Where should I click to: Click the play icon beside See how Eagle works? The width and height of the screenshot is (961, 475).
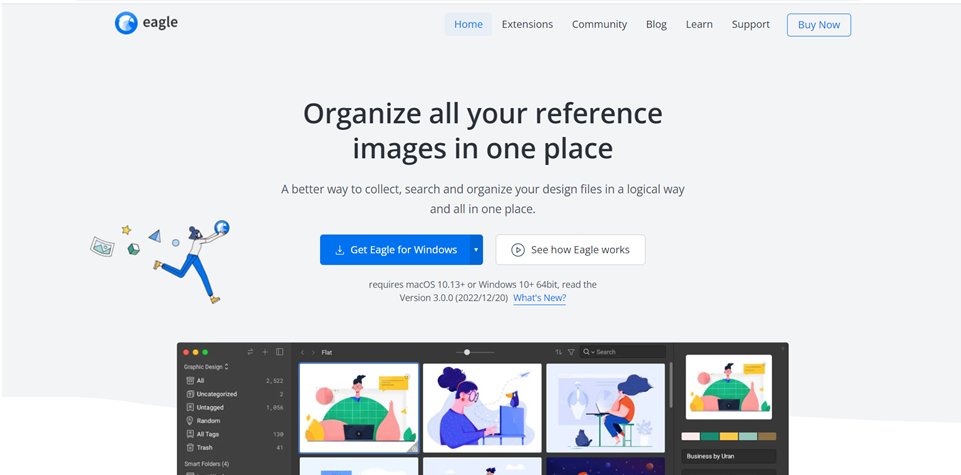(x=518, y=250)
